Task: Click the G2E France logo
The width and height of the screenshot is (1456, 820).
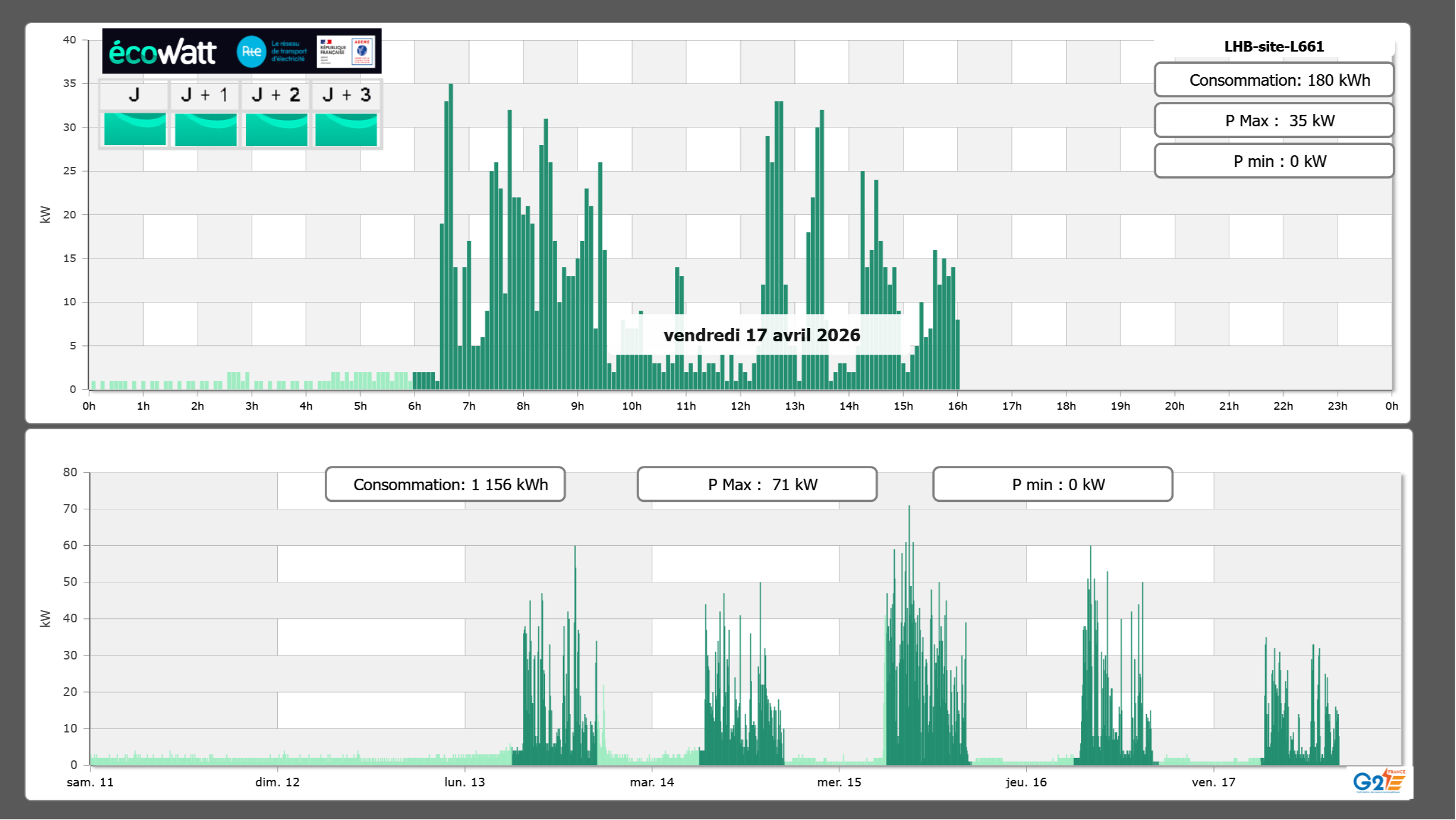Action: 1379,781
